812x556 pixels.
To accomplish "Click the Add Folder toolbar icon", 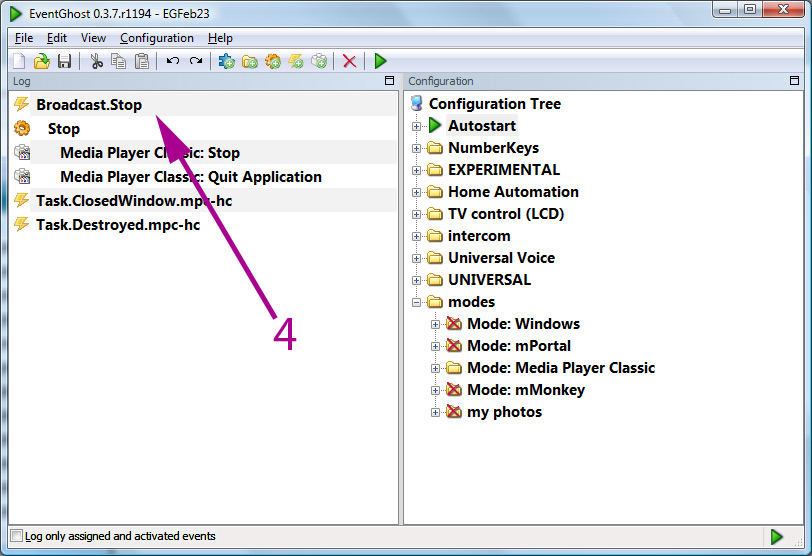I will (250, 61).
